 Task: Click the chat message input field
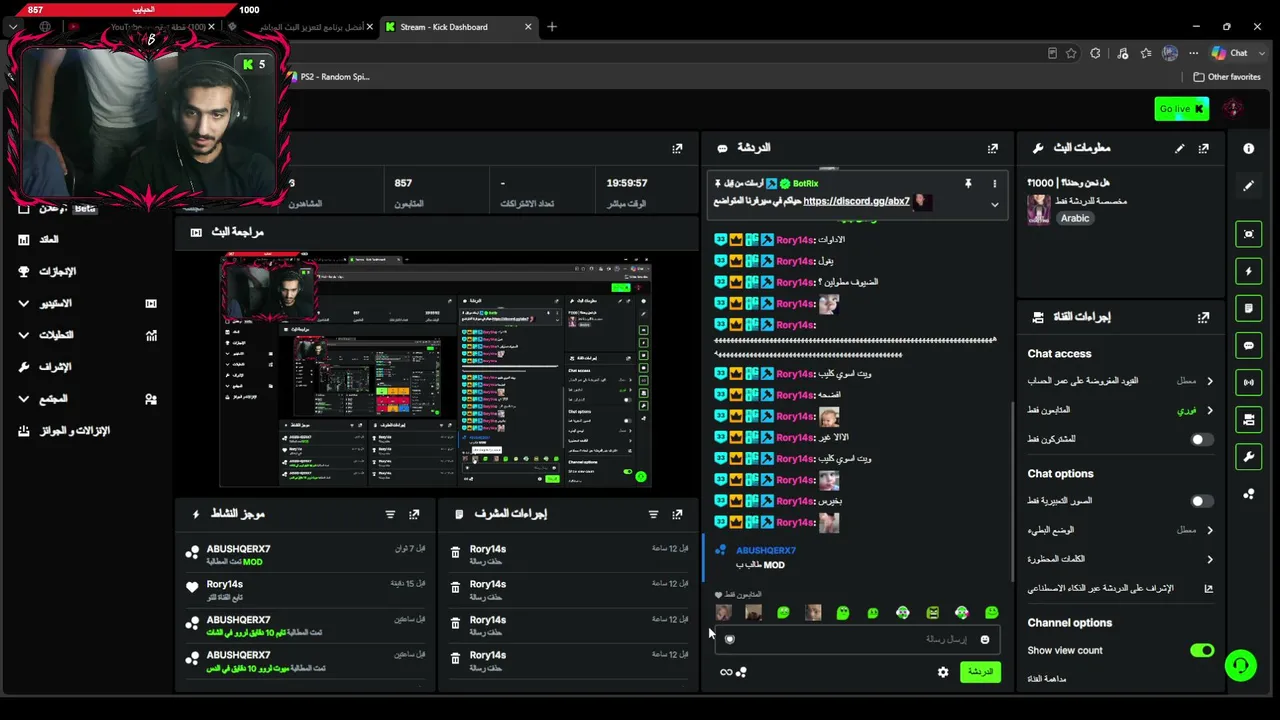click(x=856, y=640)
